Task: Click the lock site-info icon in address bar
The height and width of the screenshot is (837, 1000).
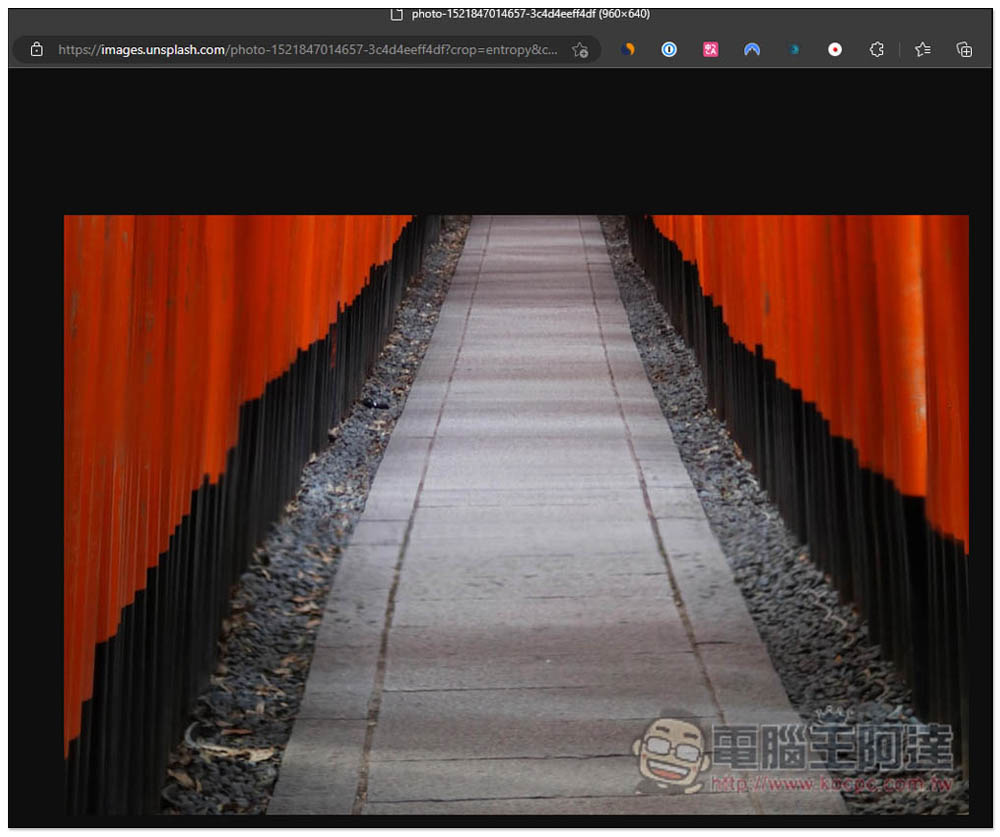Action: point(37,49)
